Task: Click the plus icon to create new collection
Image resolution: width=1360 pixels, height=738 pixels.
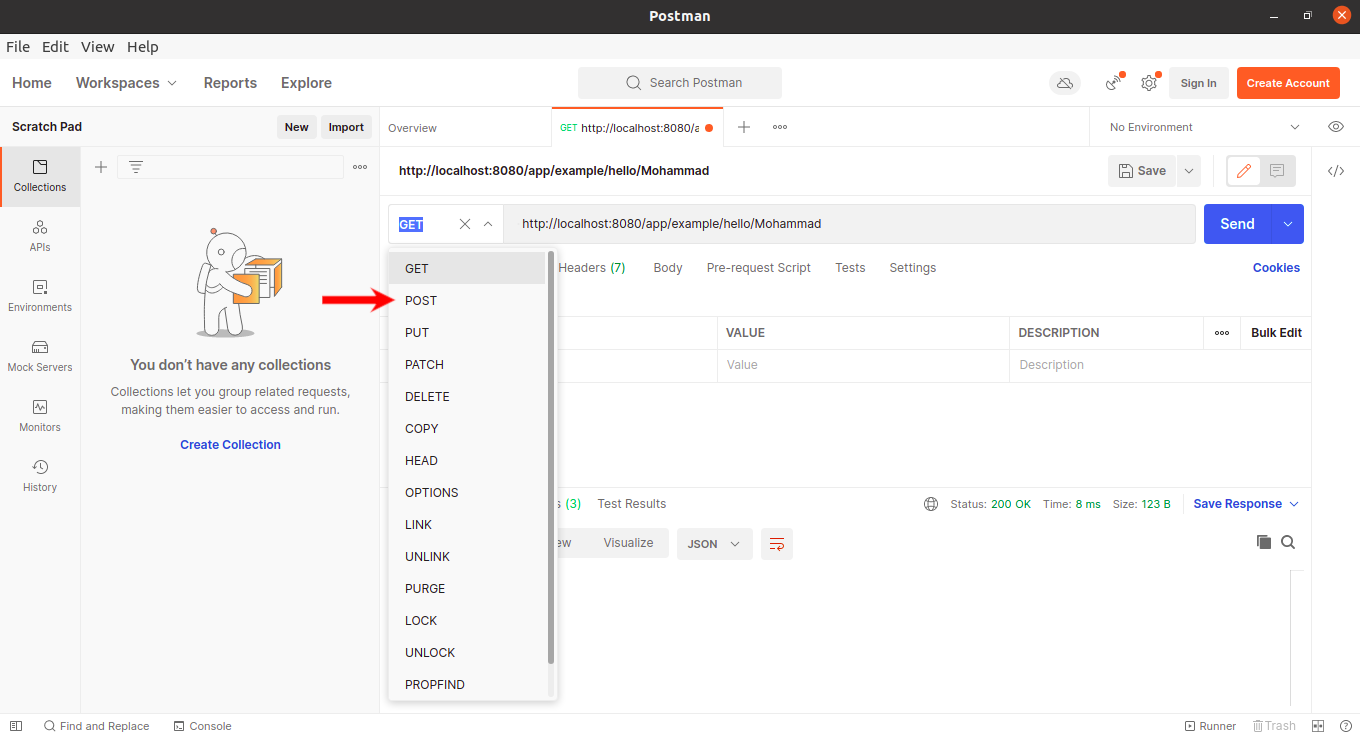Action: [x=101, y=167]
